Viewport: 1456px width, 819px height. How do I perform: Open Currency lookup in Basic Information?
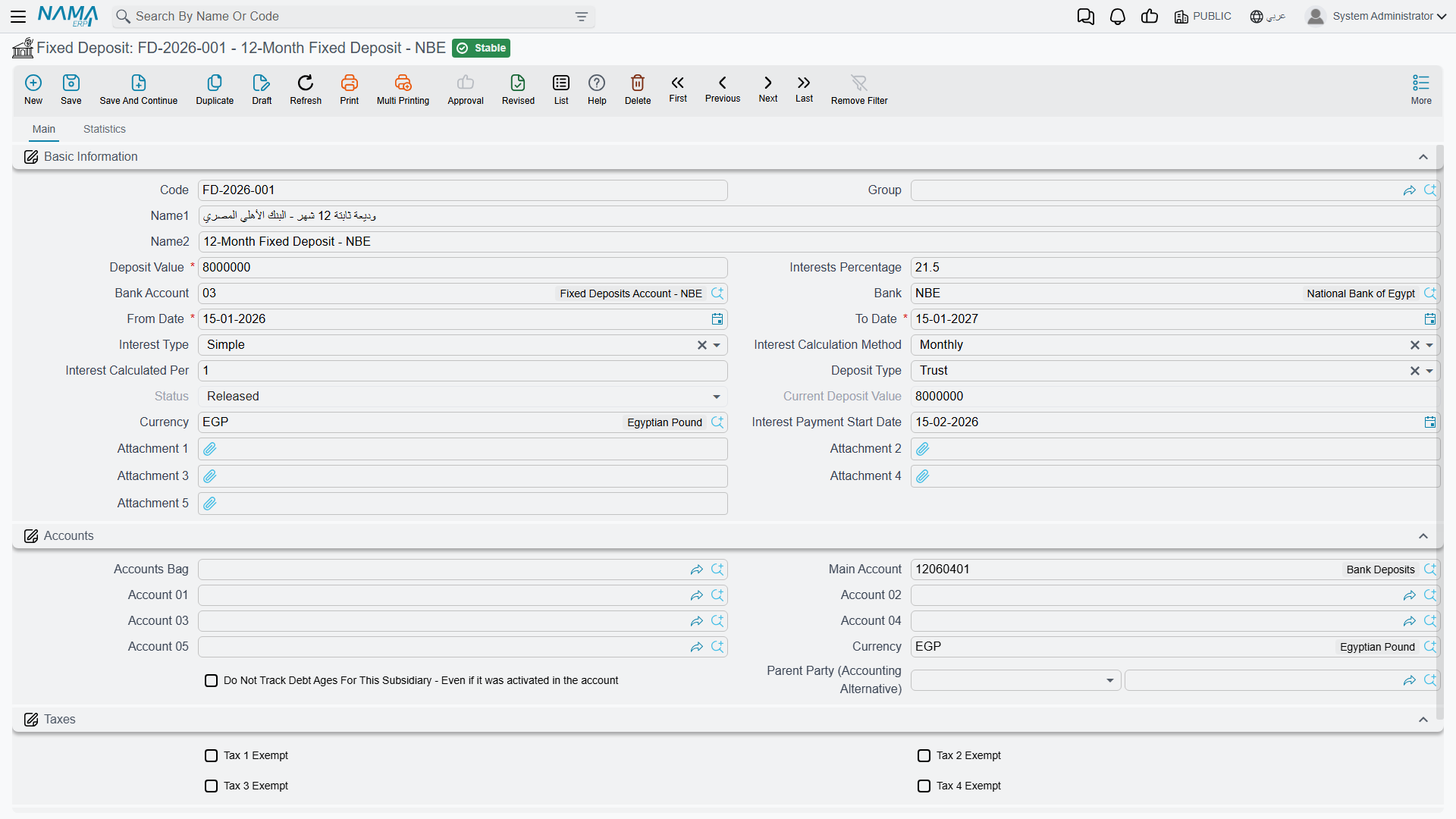(x=717, y=422)
